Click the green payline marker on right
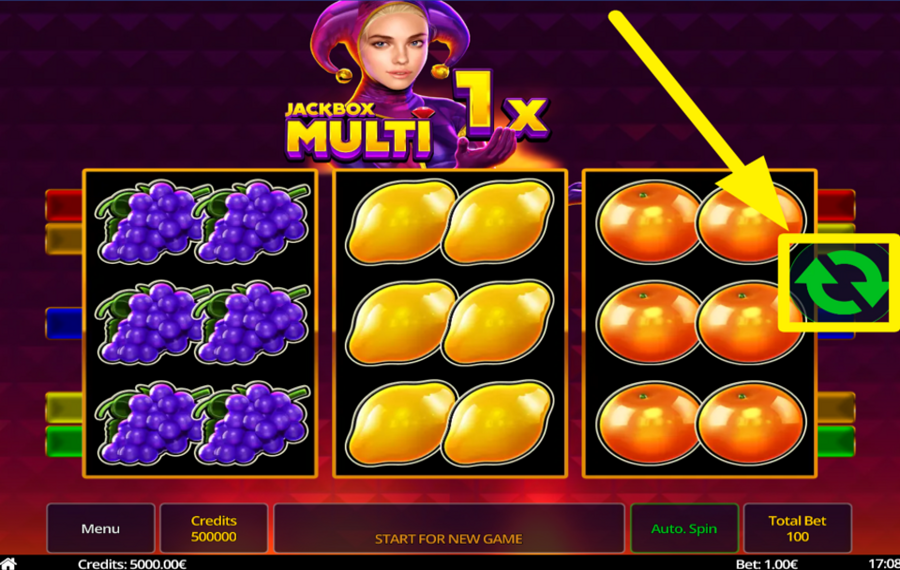 836,441
